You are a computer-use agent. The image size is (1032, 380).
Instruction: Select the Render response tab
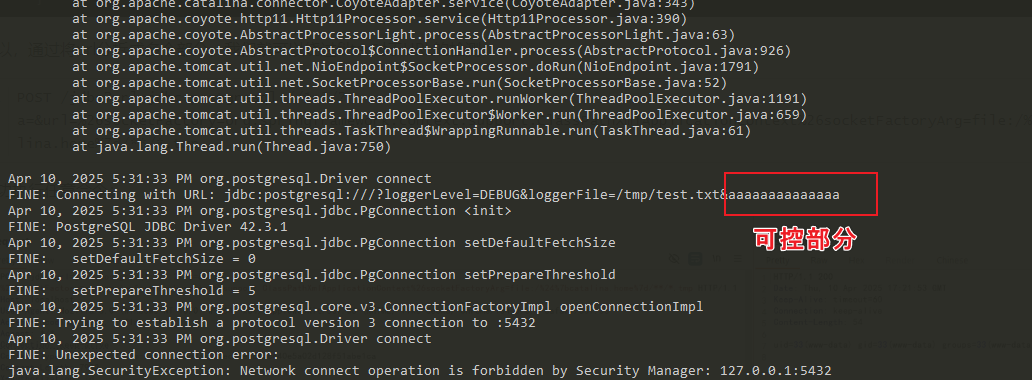900,261
